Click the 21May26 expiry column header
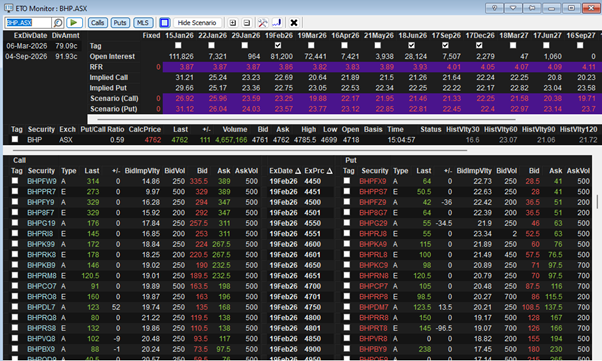 [379, 35]
